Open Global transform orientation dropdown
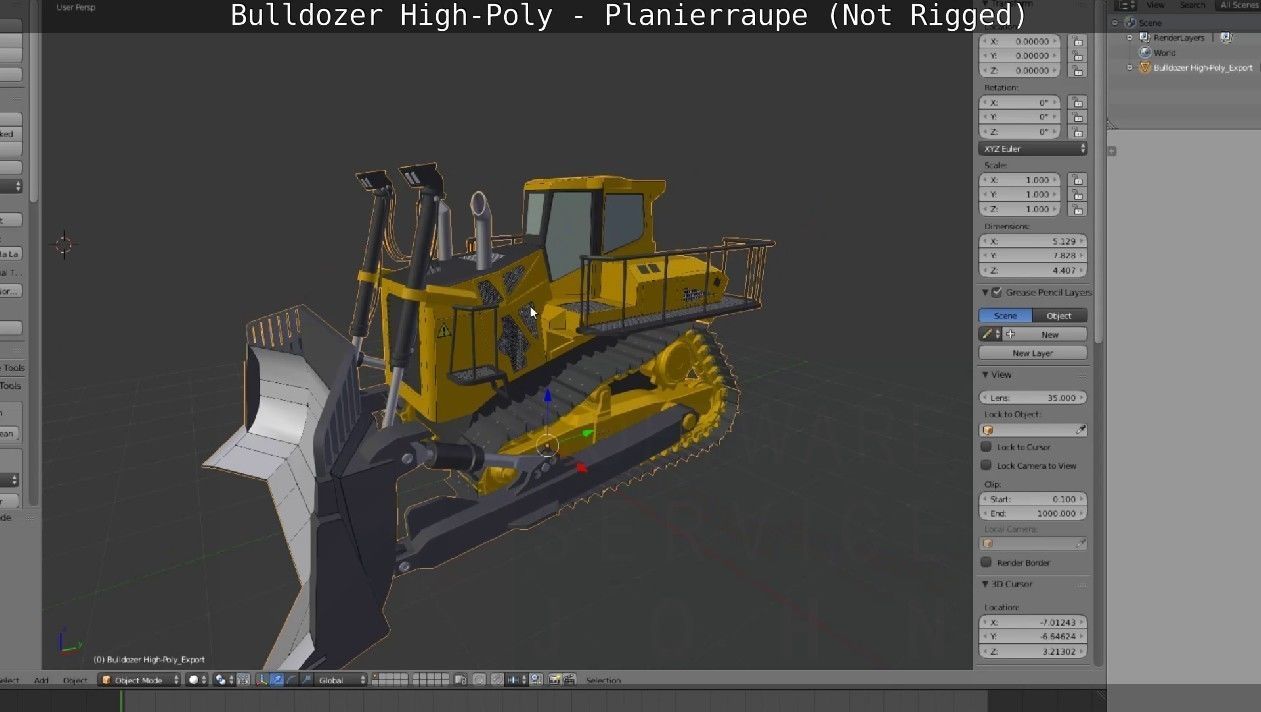The width and height of the screenshot is (1261, 712). 341,680
